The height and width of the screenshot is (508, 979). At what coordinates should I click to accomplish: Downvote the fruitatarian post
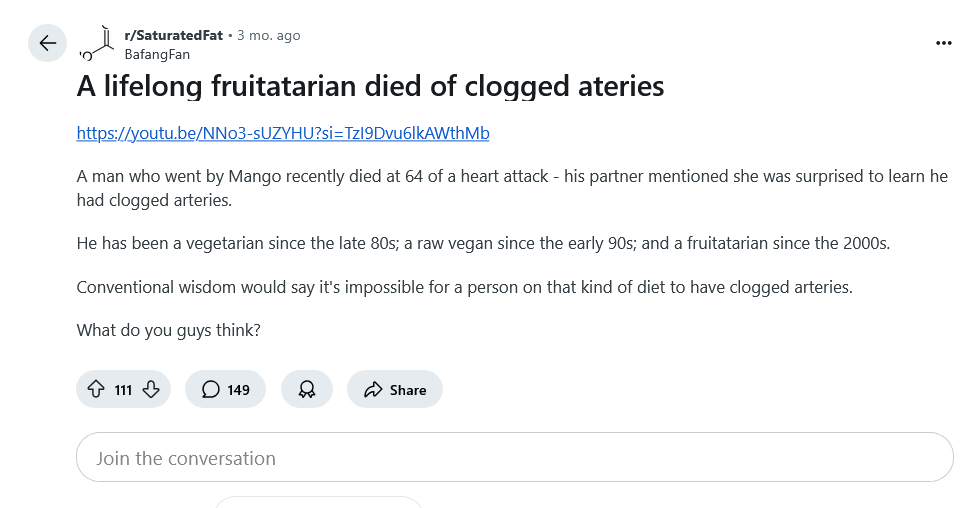click(151, 389)
